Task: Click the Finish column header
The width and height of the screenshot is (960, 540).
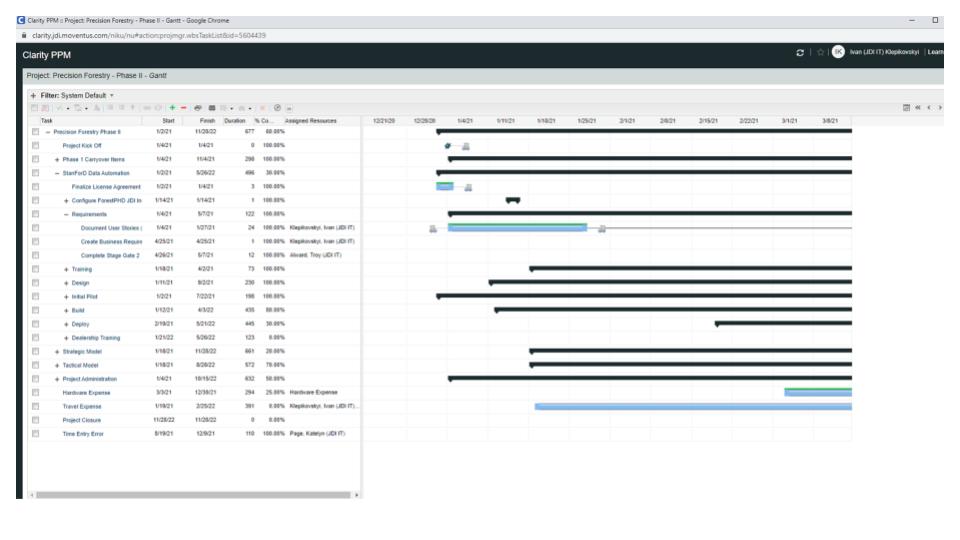Action: (207, 121)
